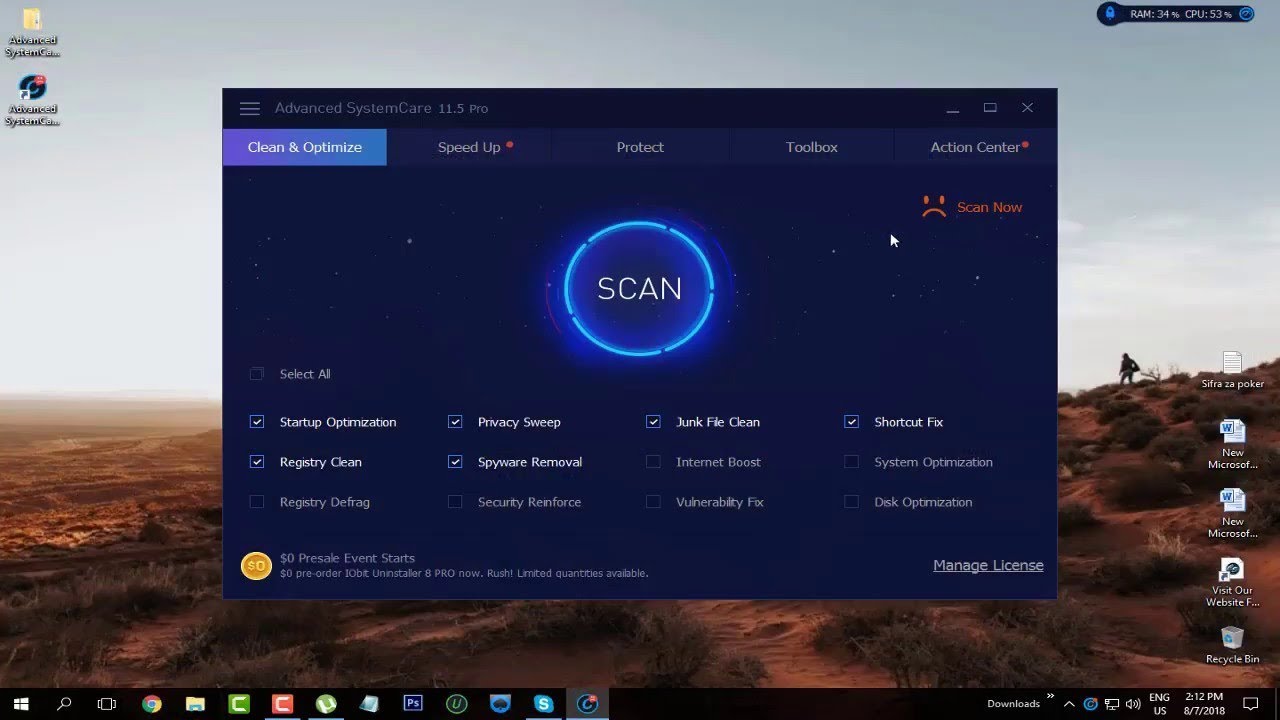The image size is (1280, 720).
Task: Launch Google Chrome from the taskbar
Action: click(152, 704)
